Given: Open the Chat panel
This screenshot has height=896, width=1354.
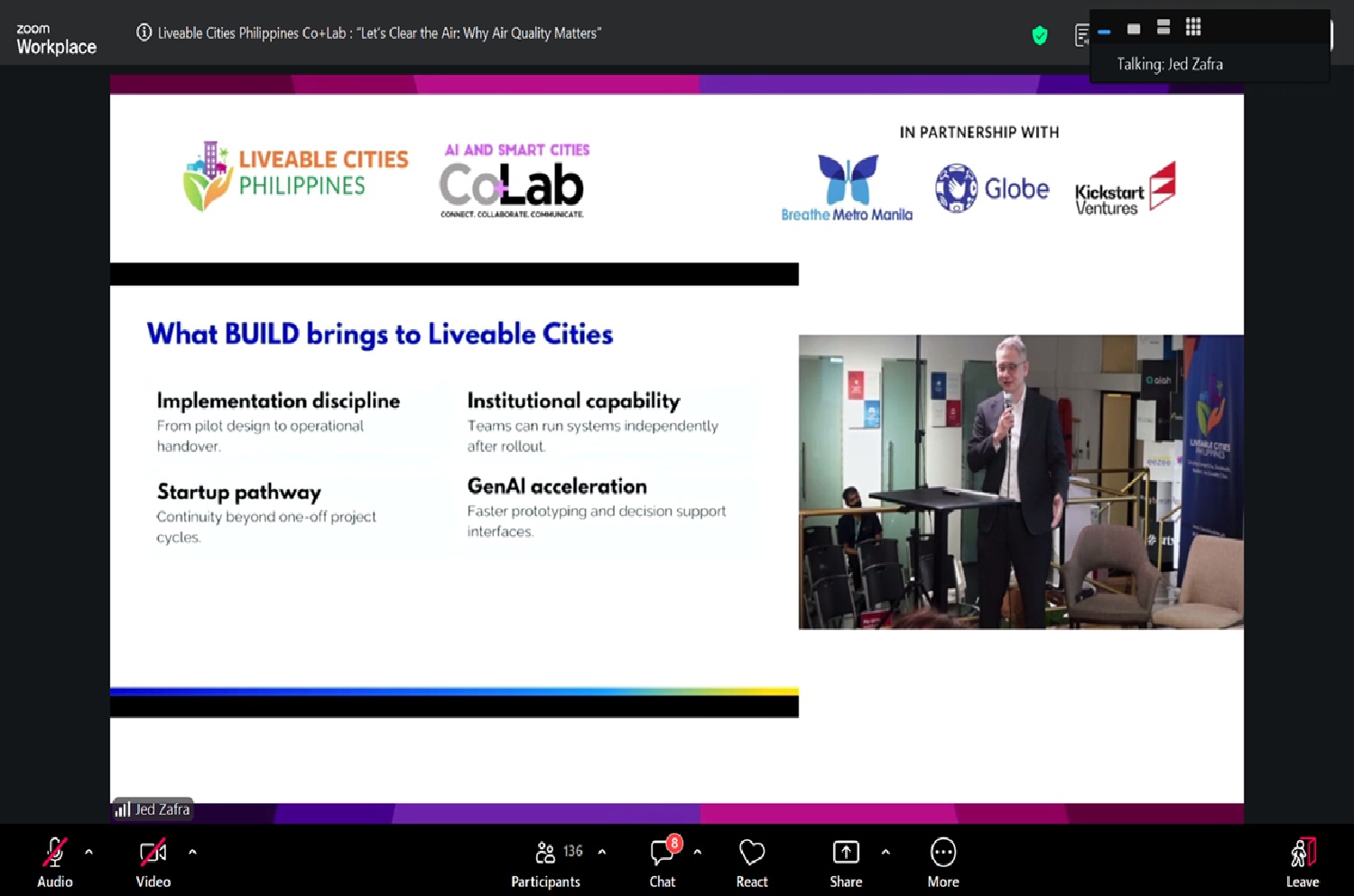Looking at the screenshot, I should coord(662,853).
